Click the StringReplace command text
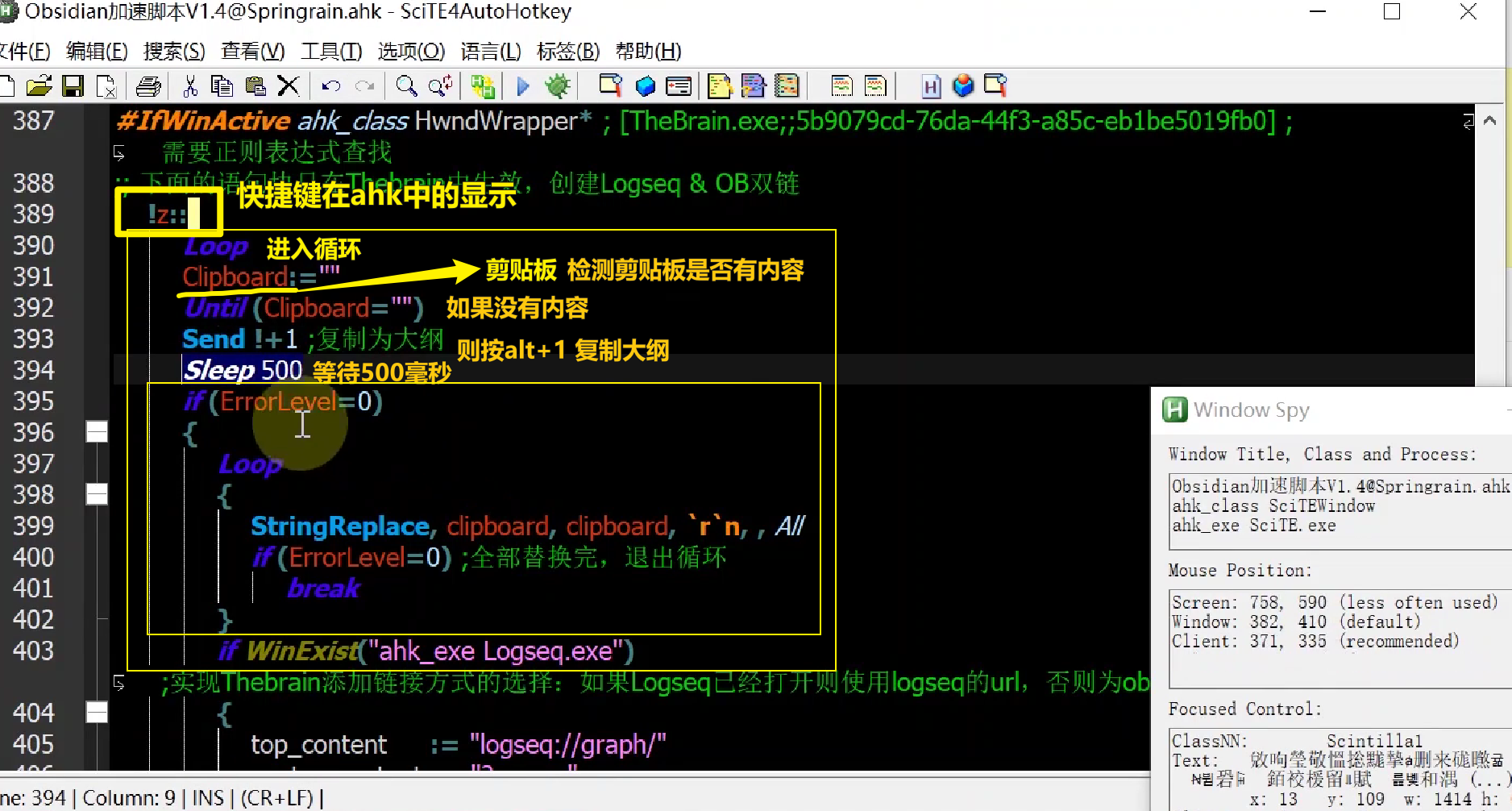1512x811 pixels. 339,526
